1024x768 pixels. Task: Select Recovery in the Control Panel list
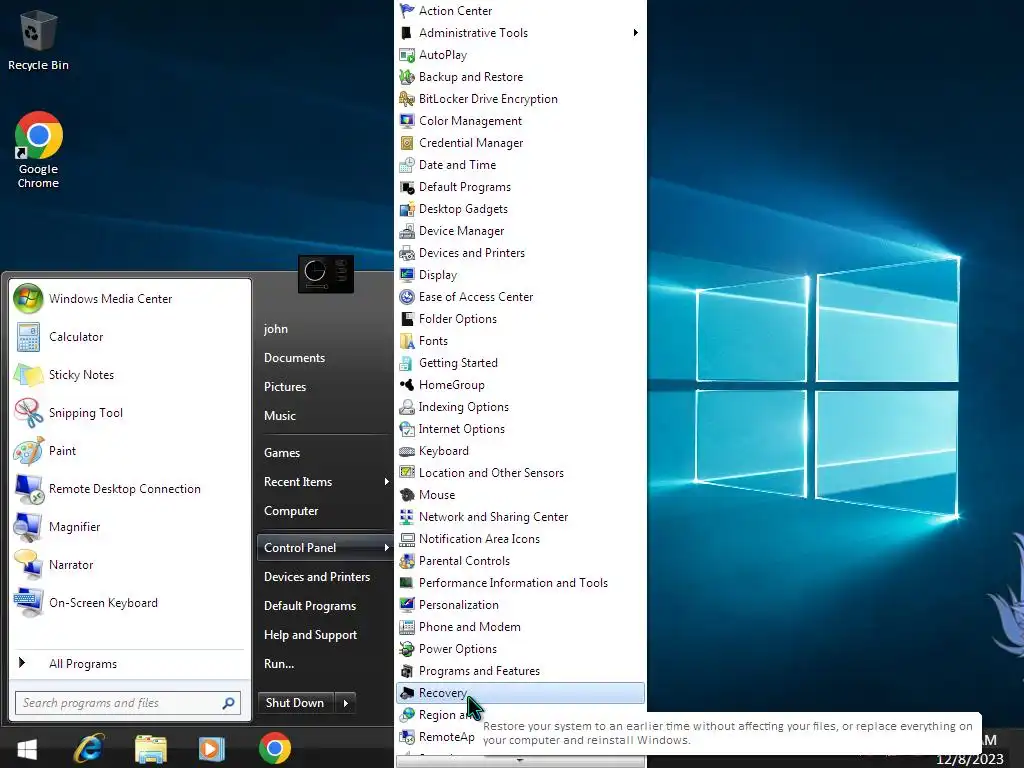(x=520, y=693)
